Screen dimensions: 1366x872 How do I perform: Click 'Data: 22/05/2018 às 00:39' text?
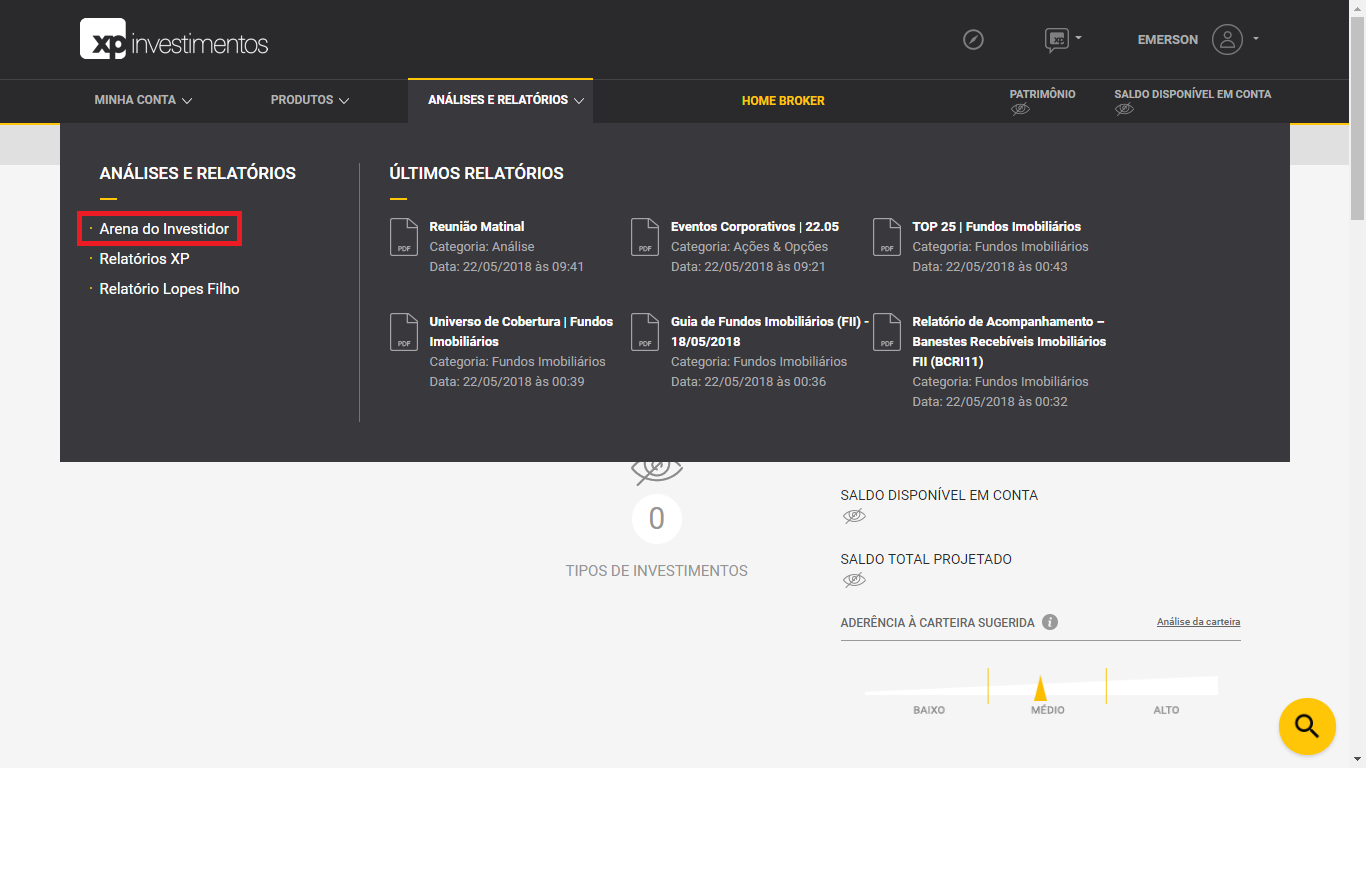pyautogui.click(x=507, y=382)
